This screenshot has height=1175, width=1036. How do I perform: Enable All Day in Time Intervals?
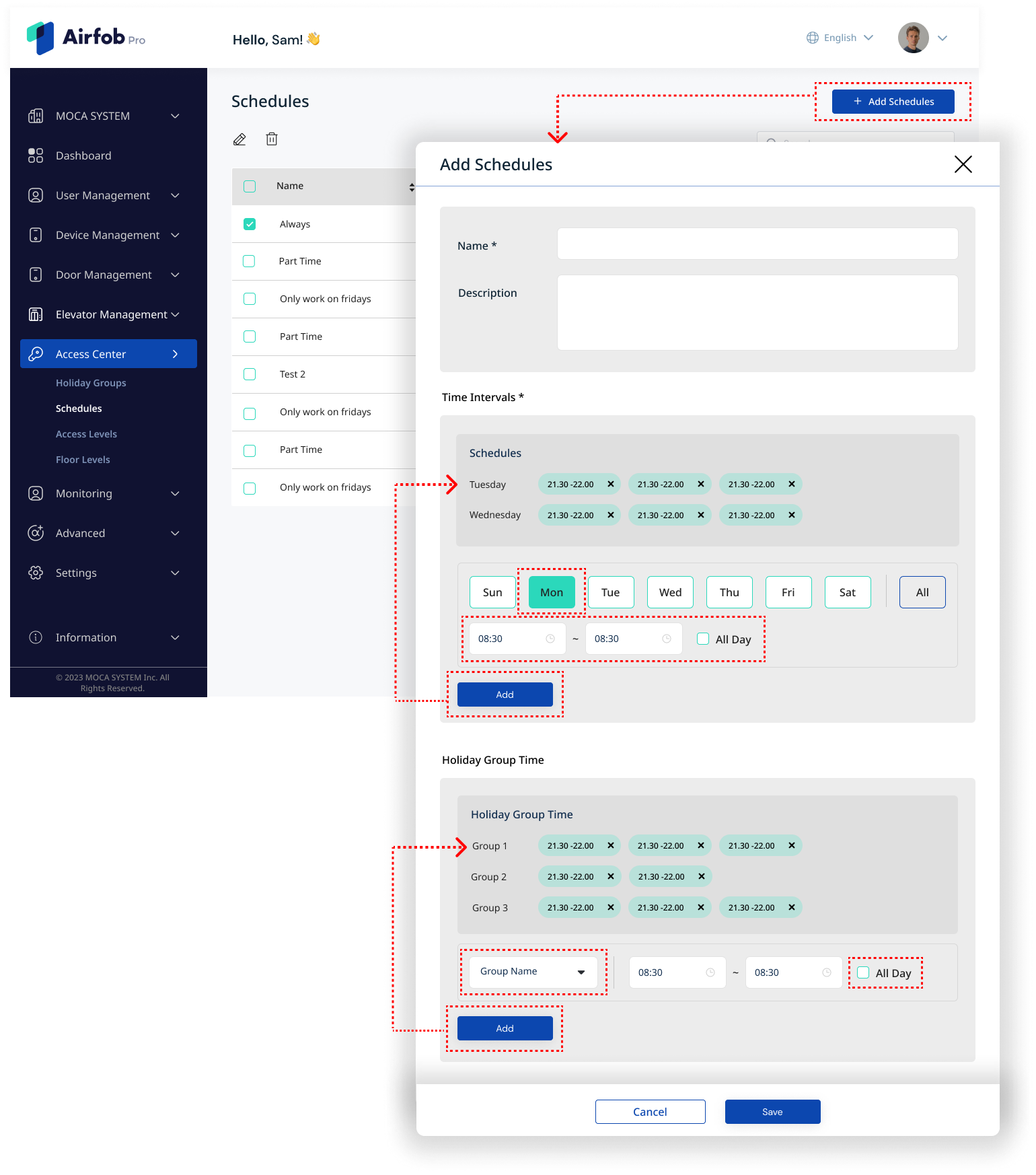703,639
